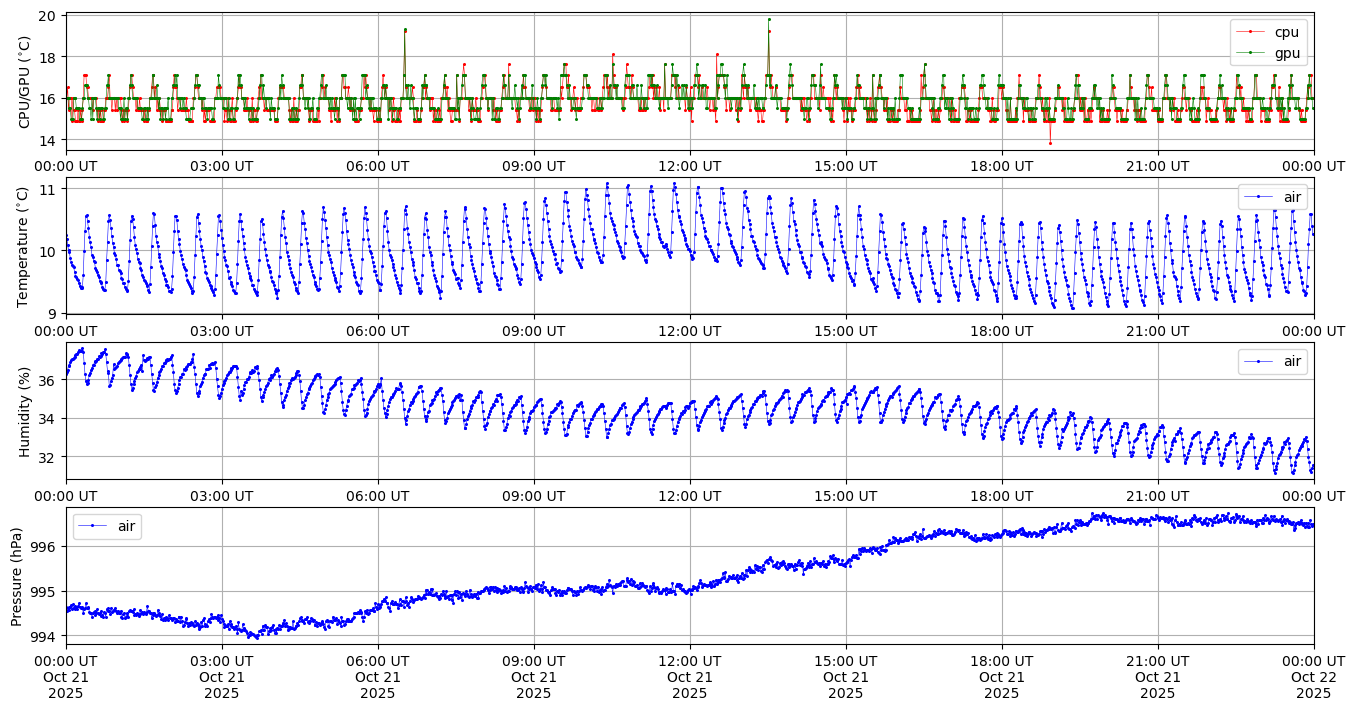Click the Humidity (%) y-axis label

tap(25, 411)
